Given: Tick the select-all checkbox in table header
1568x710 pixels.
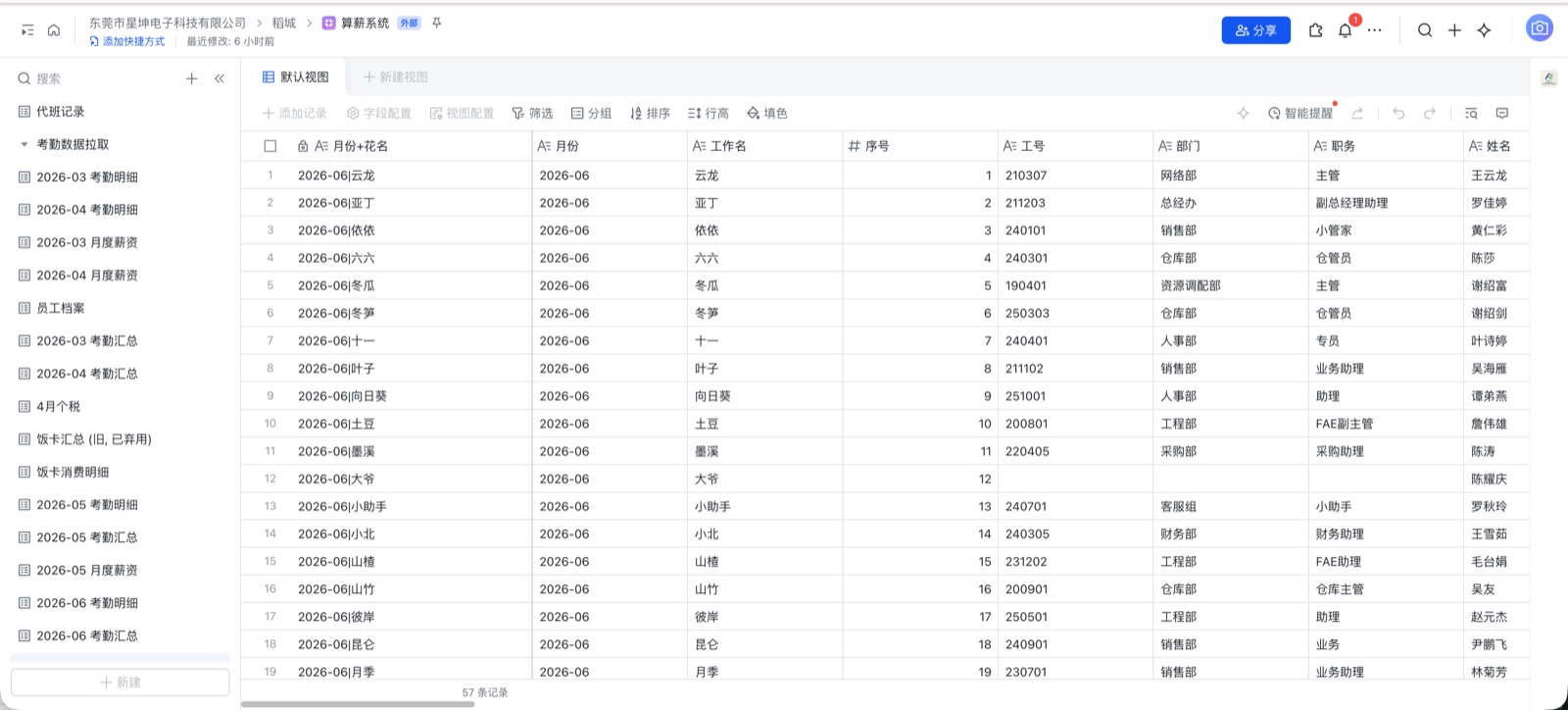Looking at the screenshot, I should [x=270, y=146].
